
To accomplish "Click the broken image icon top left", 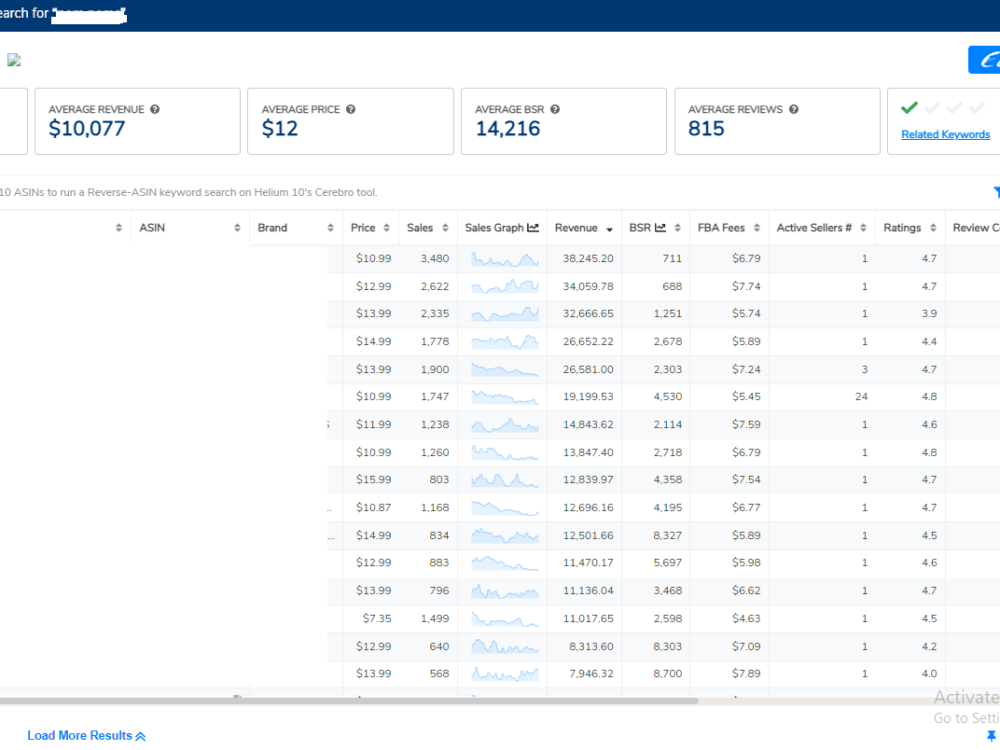I will [14, 60].
